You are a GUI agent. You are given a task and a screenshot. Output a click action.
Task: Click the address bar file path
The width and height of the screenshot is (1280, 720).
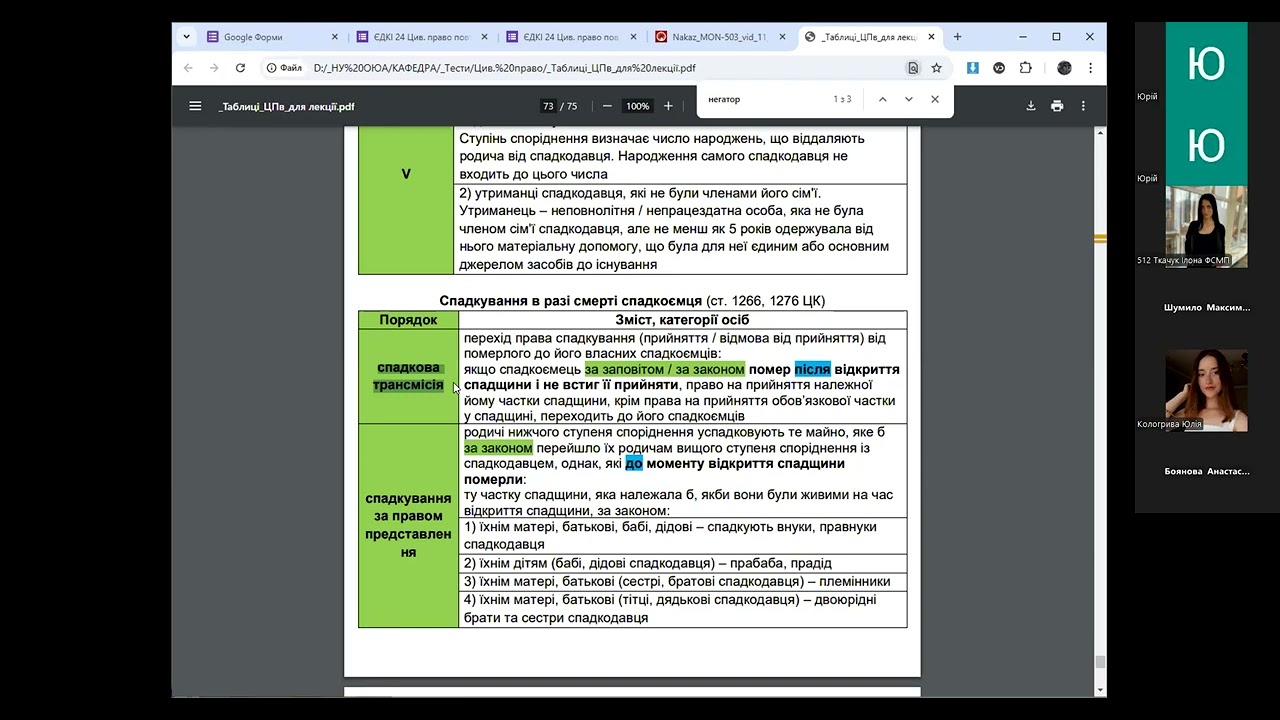tap(504, 68)
